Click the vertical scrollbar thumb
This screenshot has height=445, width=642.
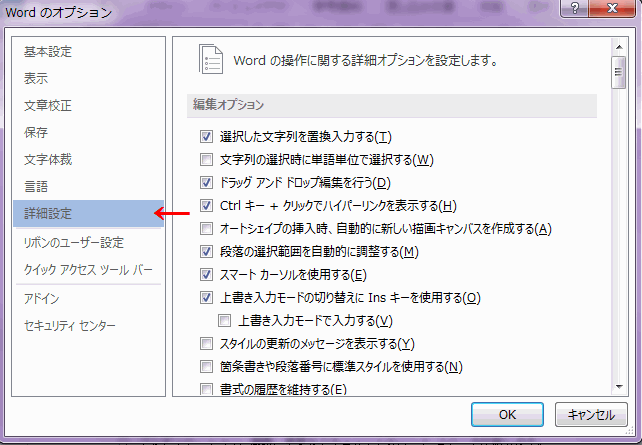tap(619, 72)
